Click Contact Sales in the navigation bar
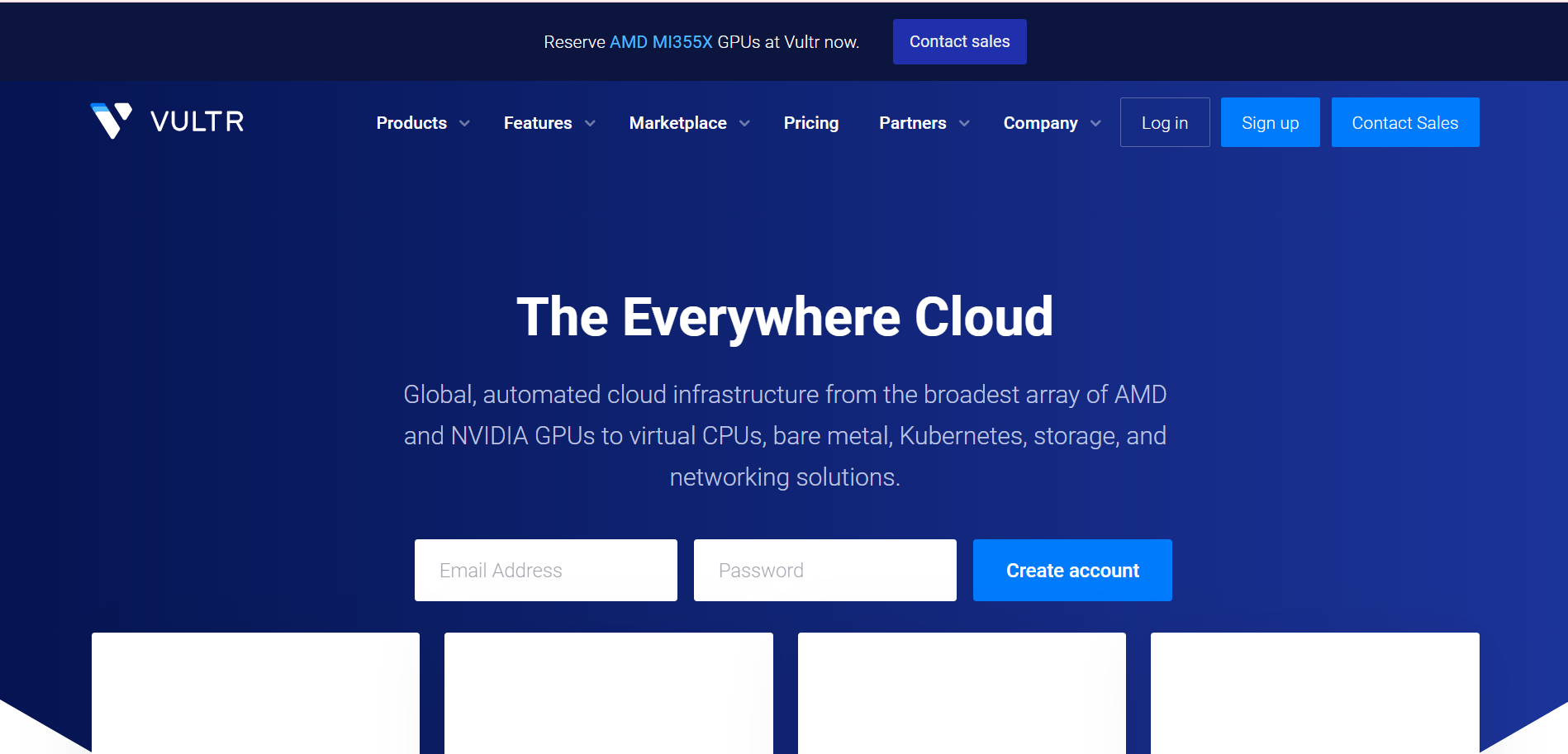Viewport: 1568px width, 754px height. click(1404, 123)
